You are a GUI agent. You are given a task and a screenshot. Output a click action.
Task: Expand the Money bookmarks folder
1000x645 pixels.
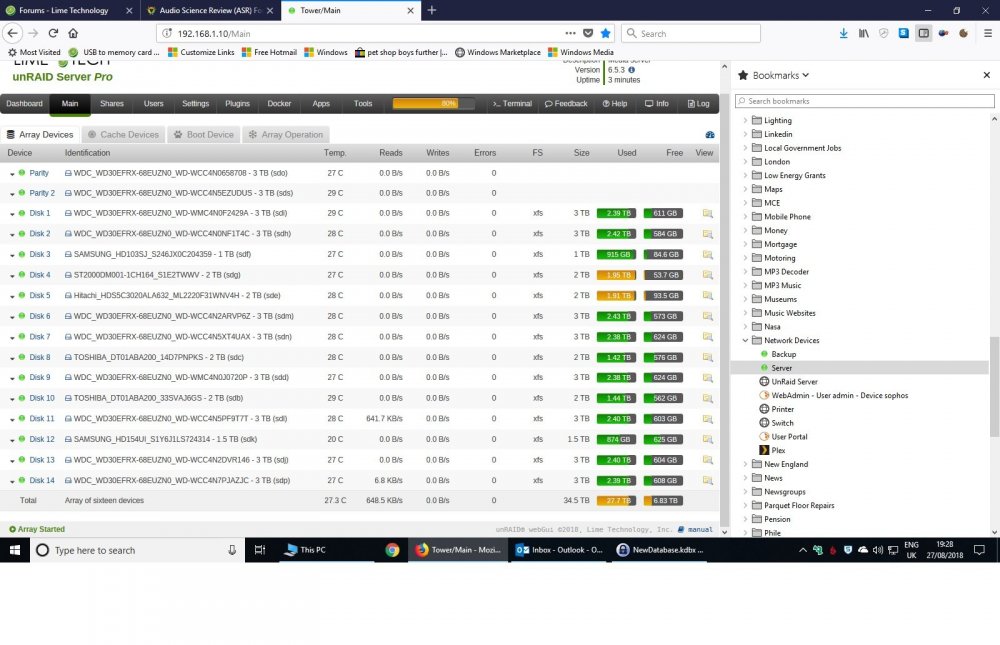click(745, 230)
